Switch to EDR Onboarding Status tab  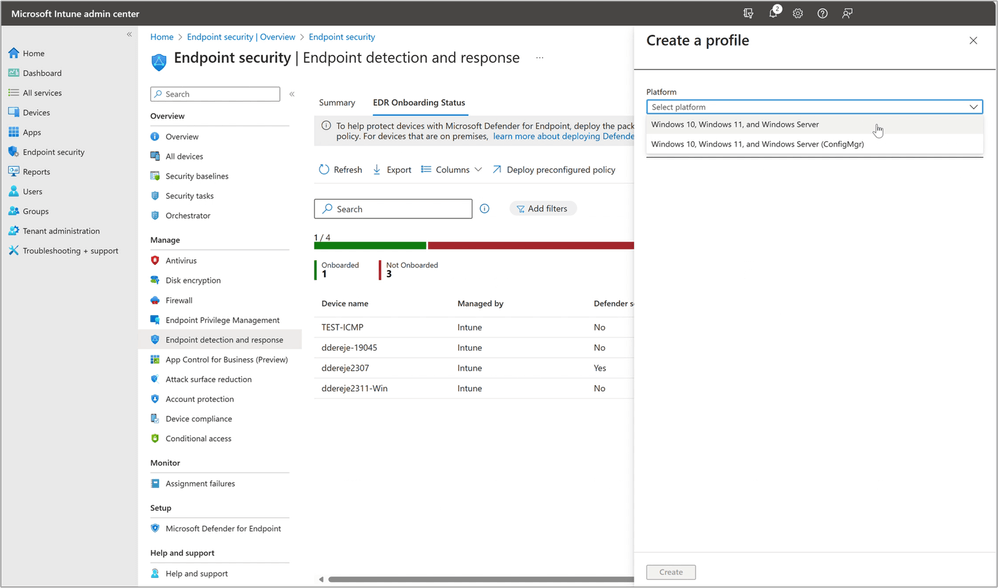[419, 102]
